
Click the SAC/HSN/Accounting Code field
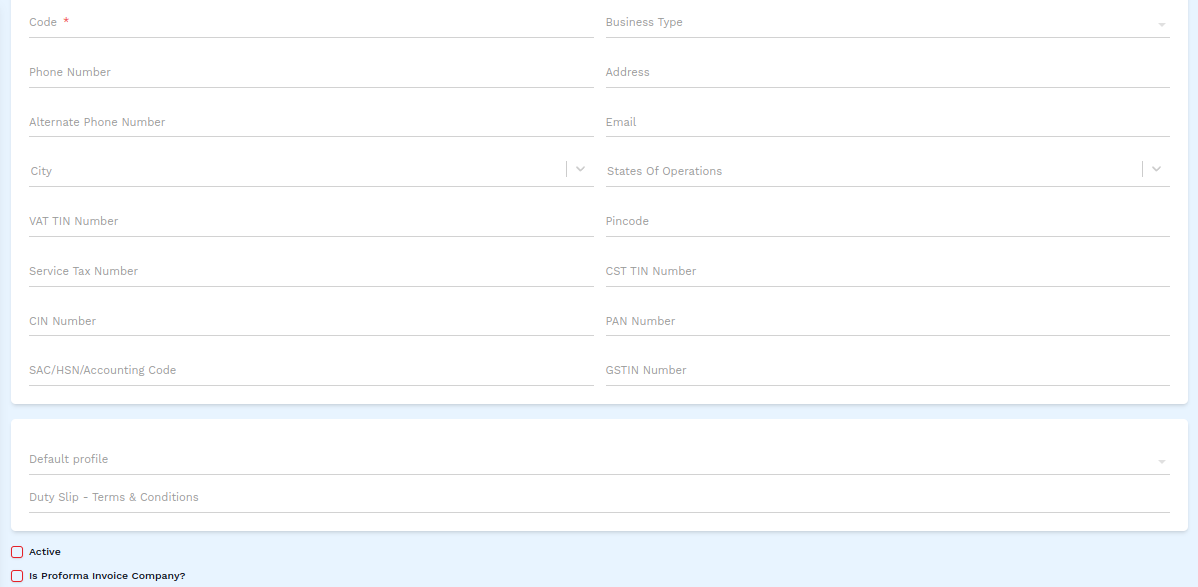click(310, 371)
